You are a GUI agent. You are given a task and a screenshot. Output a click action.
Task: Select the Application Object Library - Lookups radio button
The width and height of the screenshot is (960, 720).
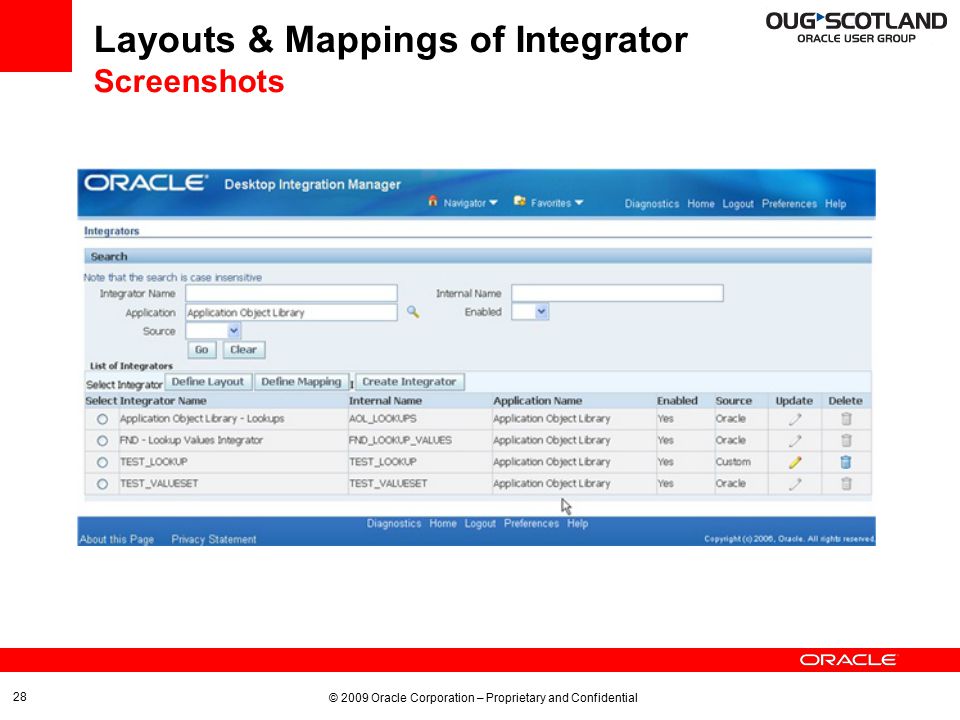[x=102, y=419]
